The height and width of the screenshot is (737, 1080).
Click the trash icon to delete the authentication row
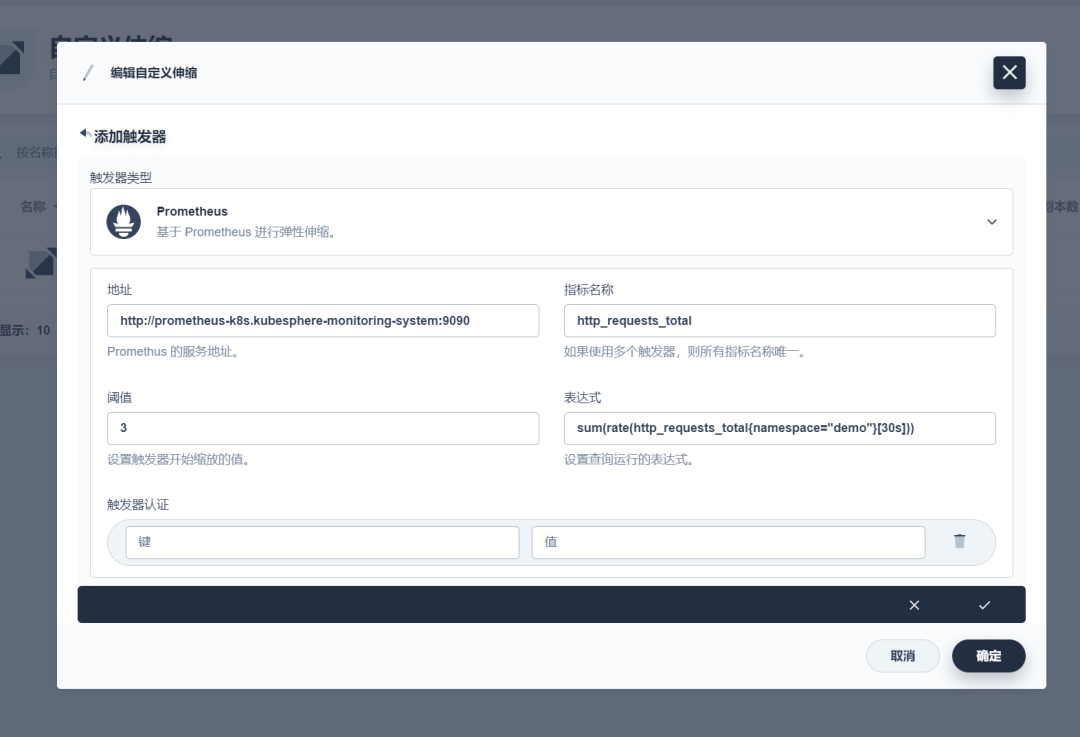point(959,541)
